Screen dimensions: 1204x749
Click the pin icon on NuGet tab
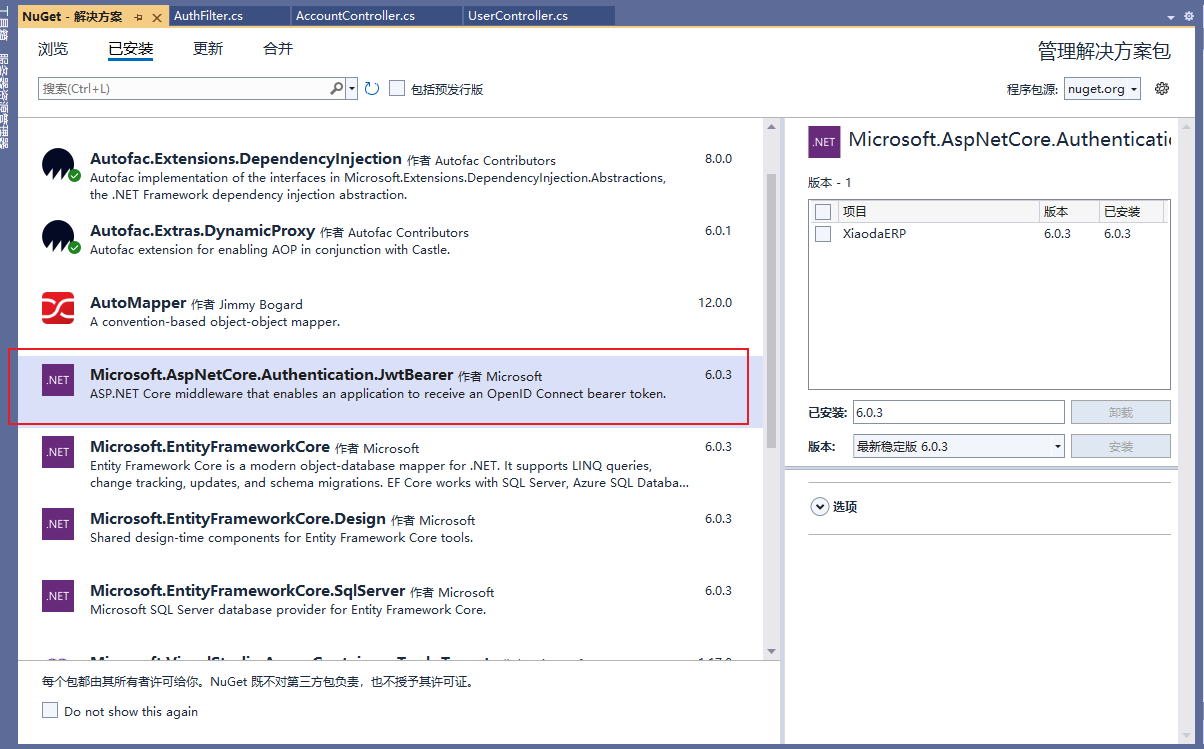pos(138,16)
